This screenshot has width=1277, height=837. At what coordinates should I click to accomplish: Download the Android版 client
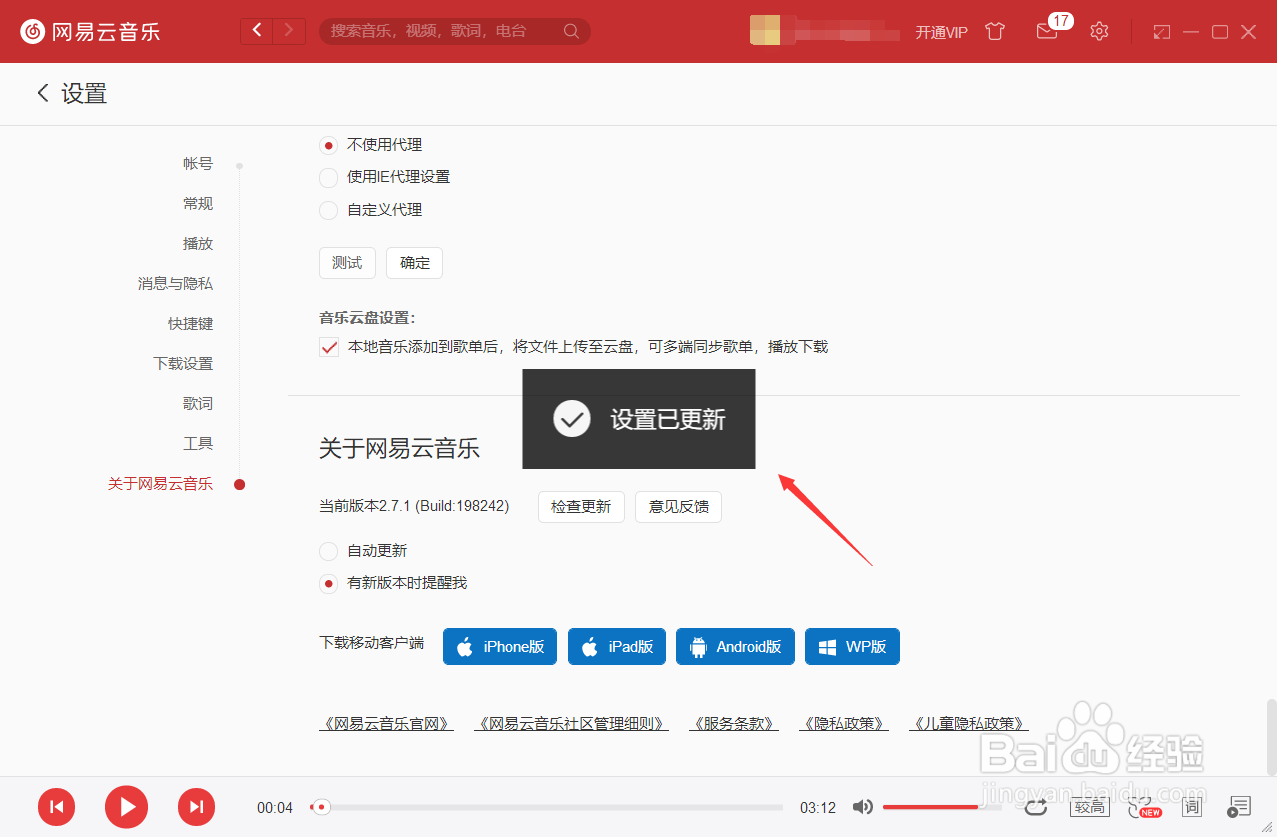point(735,647)
